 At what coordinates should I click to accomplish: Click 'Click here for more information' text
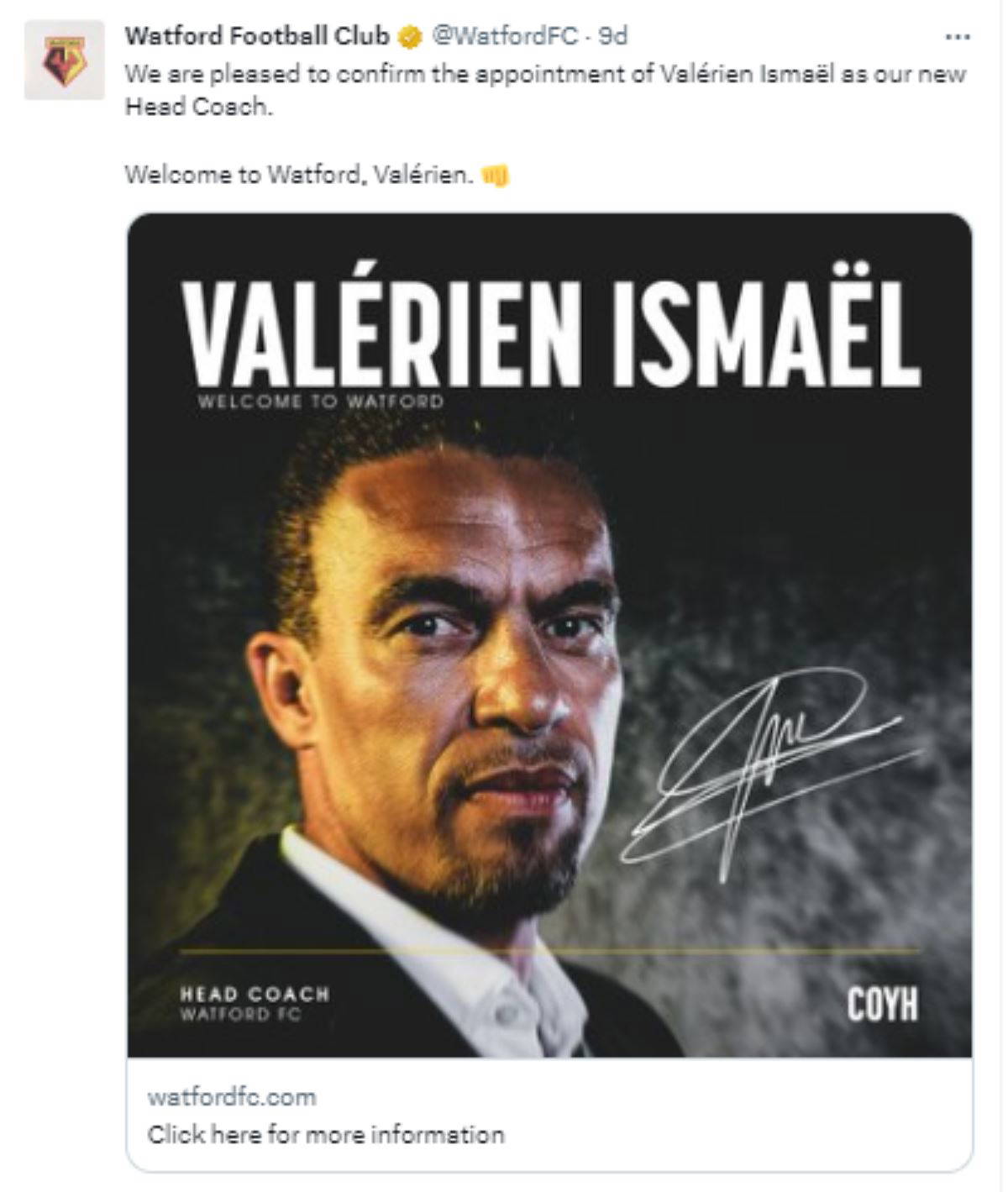pos(326,1135)
